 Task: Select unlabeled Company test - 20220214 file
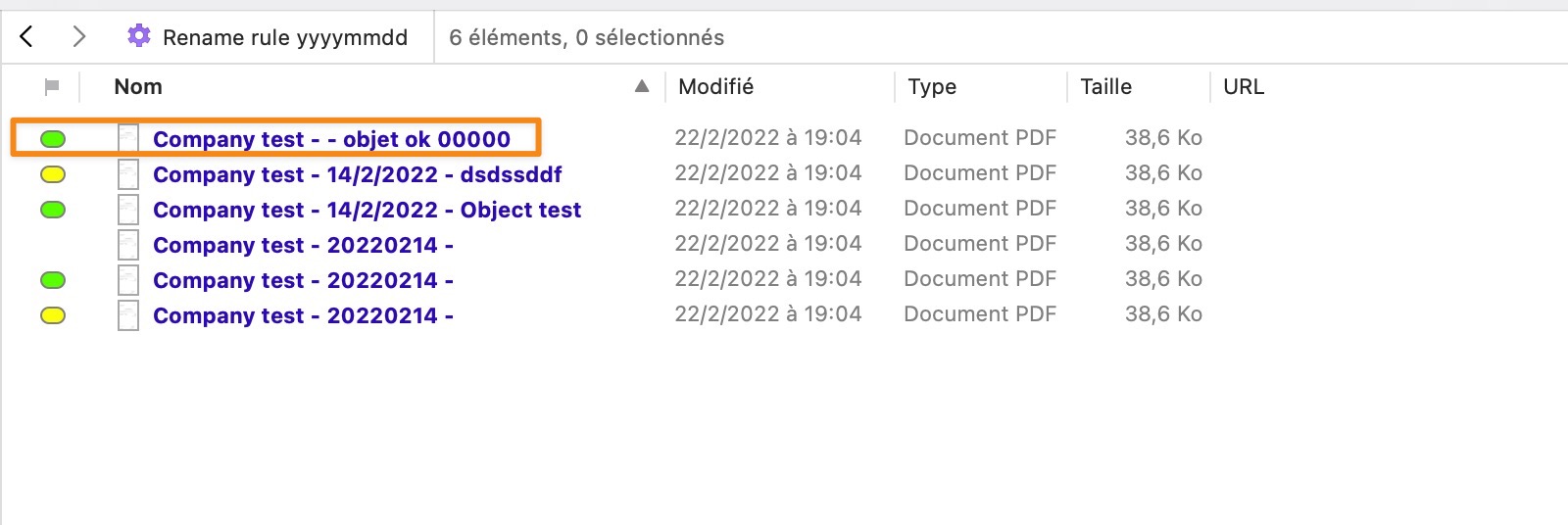303,245
